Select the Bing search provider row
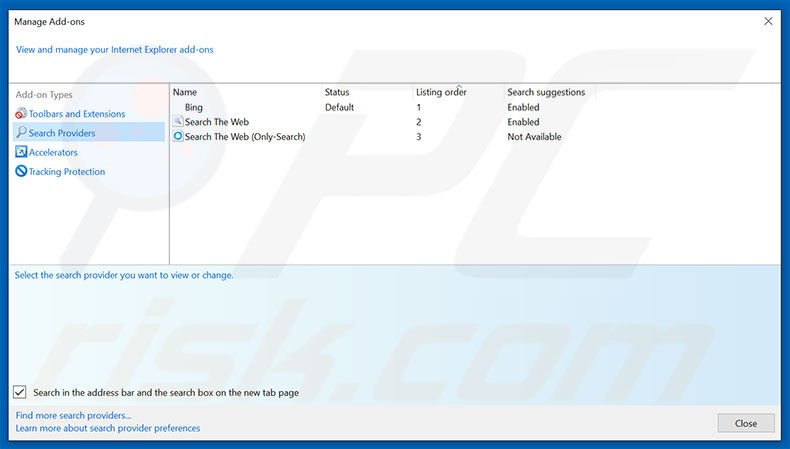The height and width of the screenshot is (449, 790). [194, 107]
